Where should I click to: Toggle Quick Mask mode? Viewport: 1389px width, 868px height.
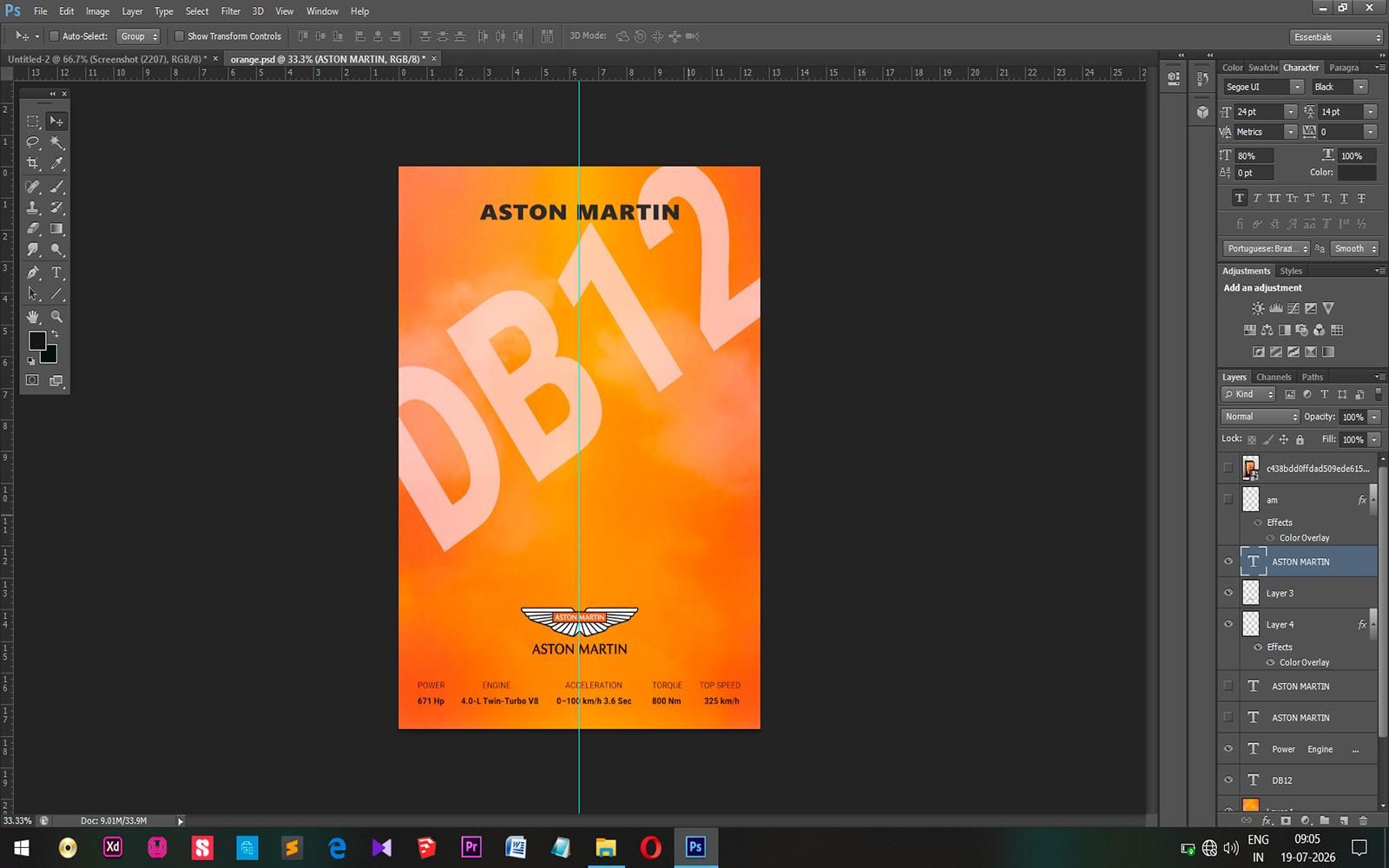pyautogui.click(x=32, y=380)
